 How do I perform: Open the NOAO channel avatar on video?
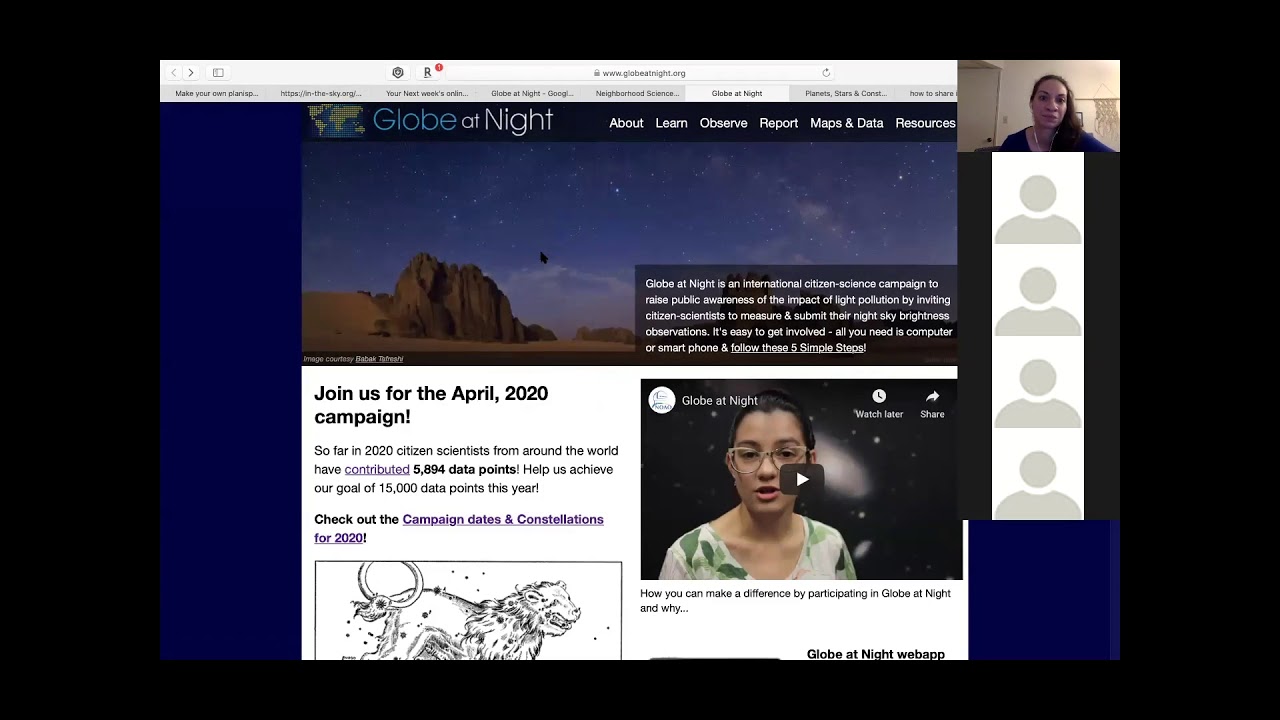(662, 400)
